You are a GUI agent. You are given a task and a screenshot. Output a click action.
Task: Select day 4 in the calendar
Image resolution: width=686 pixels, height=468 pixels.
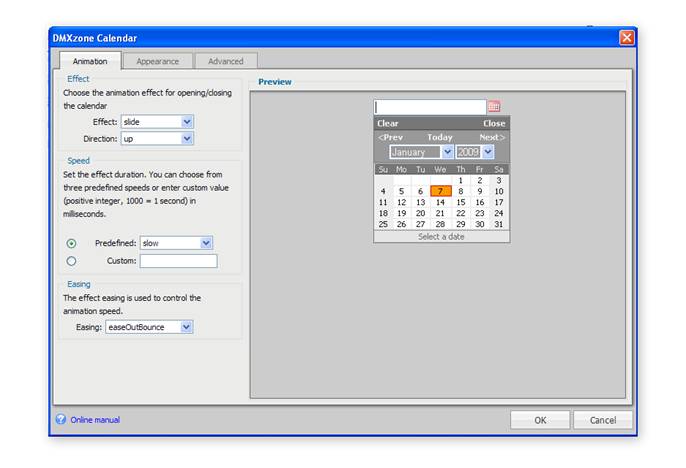(x=383, y=191)
